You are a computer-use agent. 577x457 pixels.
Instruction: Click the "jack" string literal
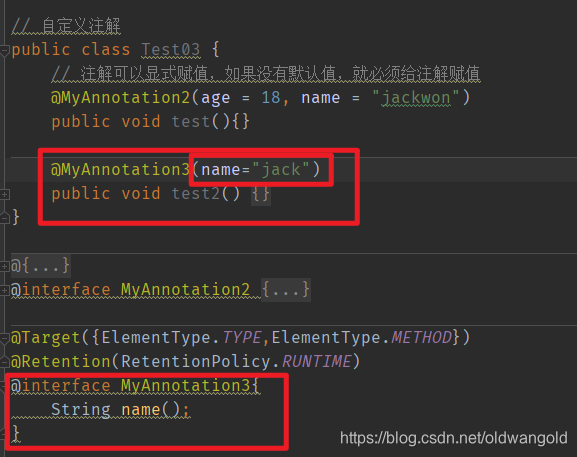click(281, 170)
